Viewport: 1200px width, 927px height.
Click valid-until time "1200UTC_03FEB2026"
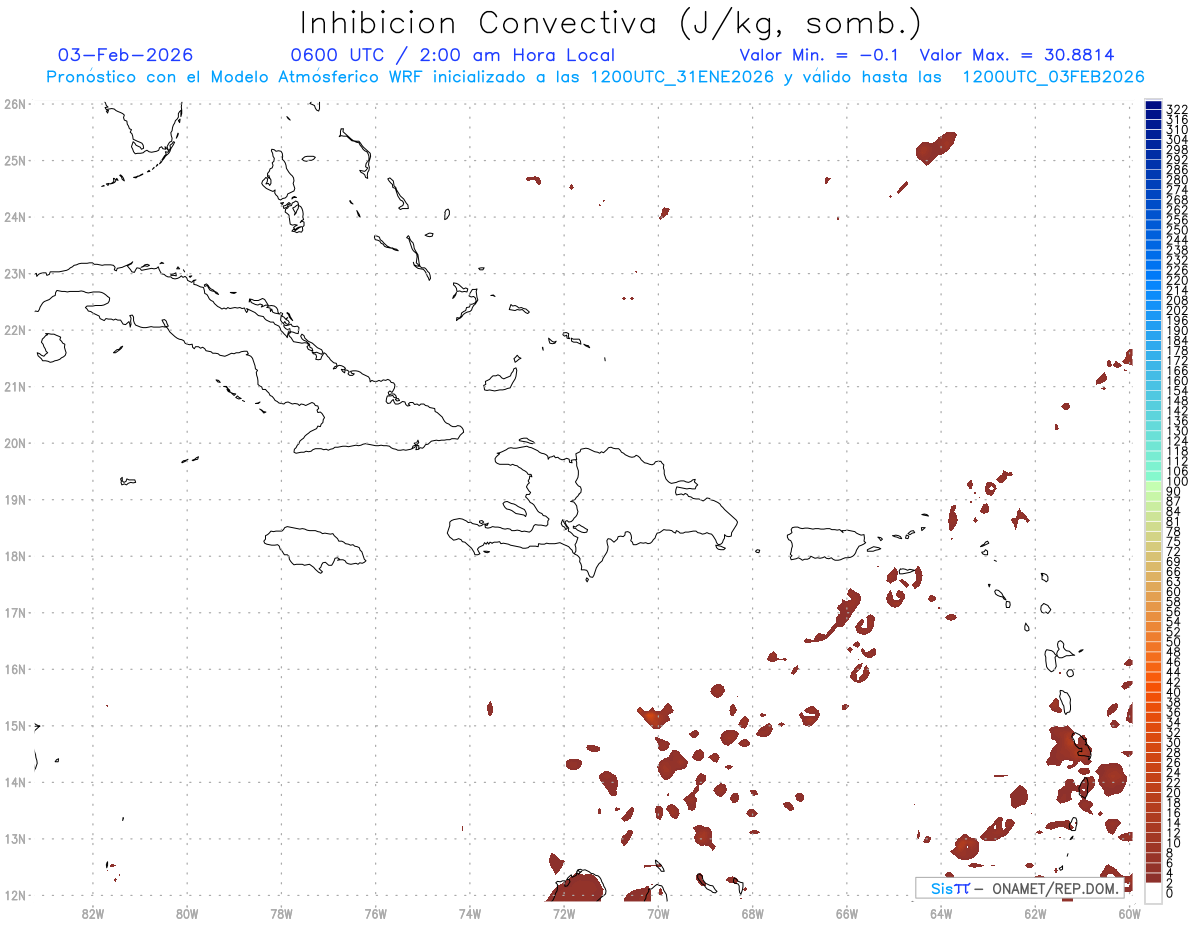point(1053,77)
